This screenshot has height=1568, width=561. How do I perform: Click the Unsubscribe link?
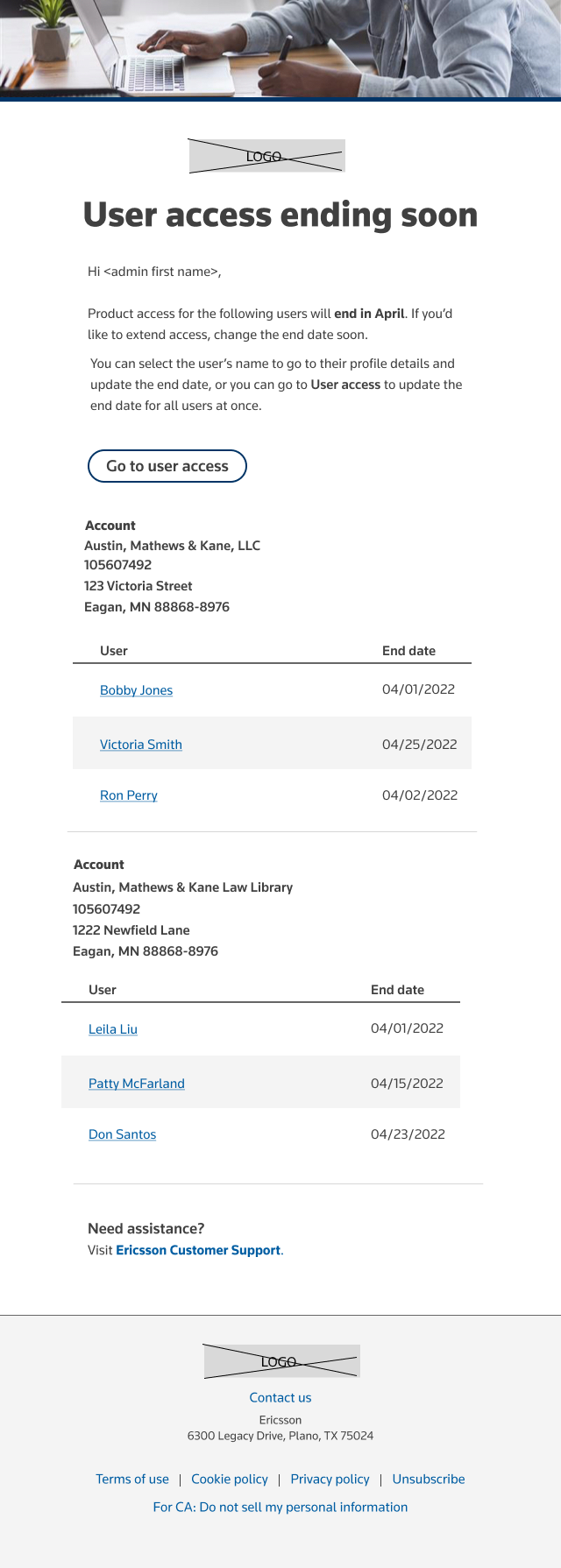point(429,1479)
